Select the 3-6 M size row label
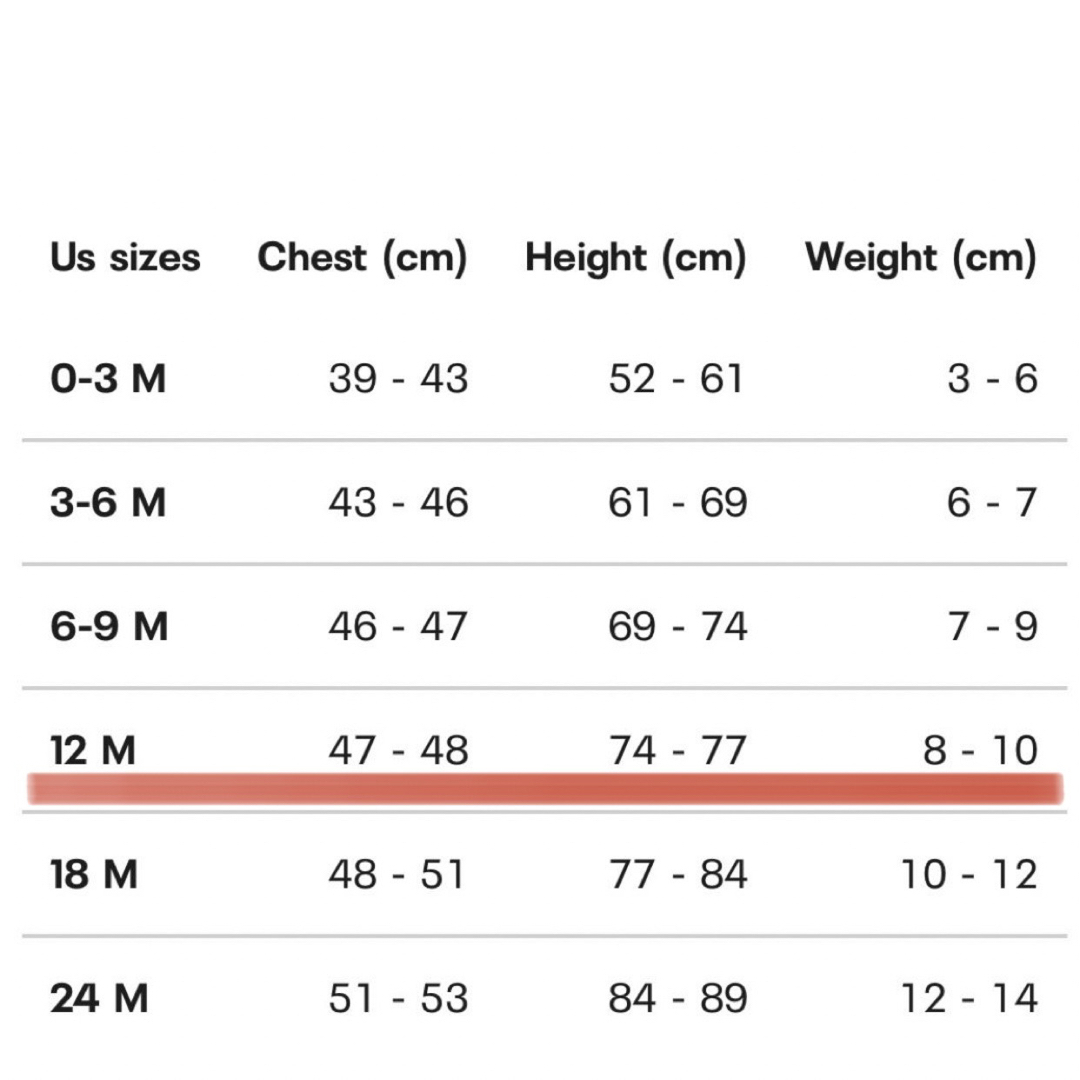This screenshot has height=1080, width=1080. 108,502
